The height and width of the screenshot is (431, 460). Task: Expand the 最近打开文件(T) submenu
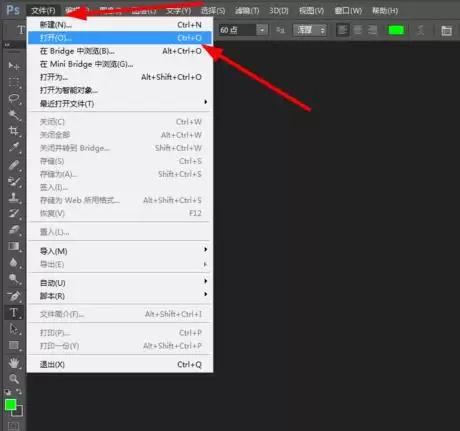(120, 103)
